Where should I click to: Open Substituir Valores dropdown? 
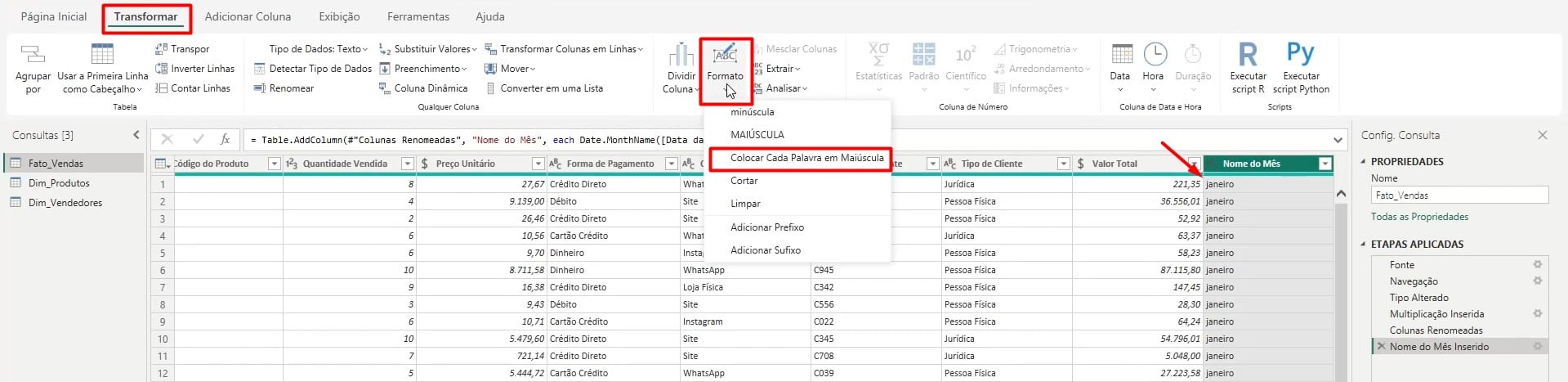pyautogui.click(x=427, y=49)
